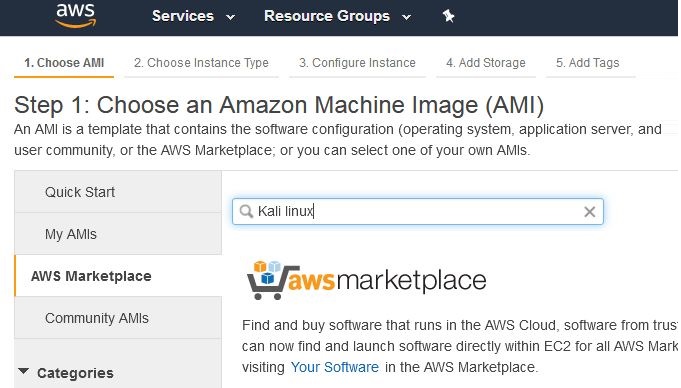This screenshot has width=681, height=388.
Task: Follow the Your Software link
Action: coord(334,367)
